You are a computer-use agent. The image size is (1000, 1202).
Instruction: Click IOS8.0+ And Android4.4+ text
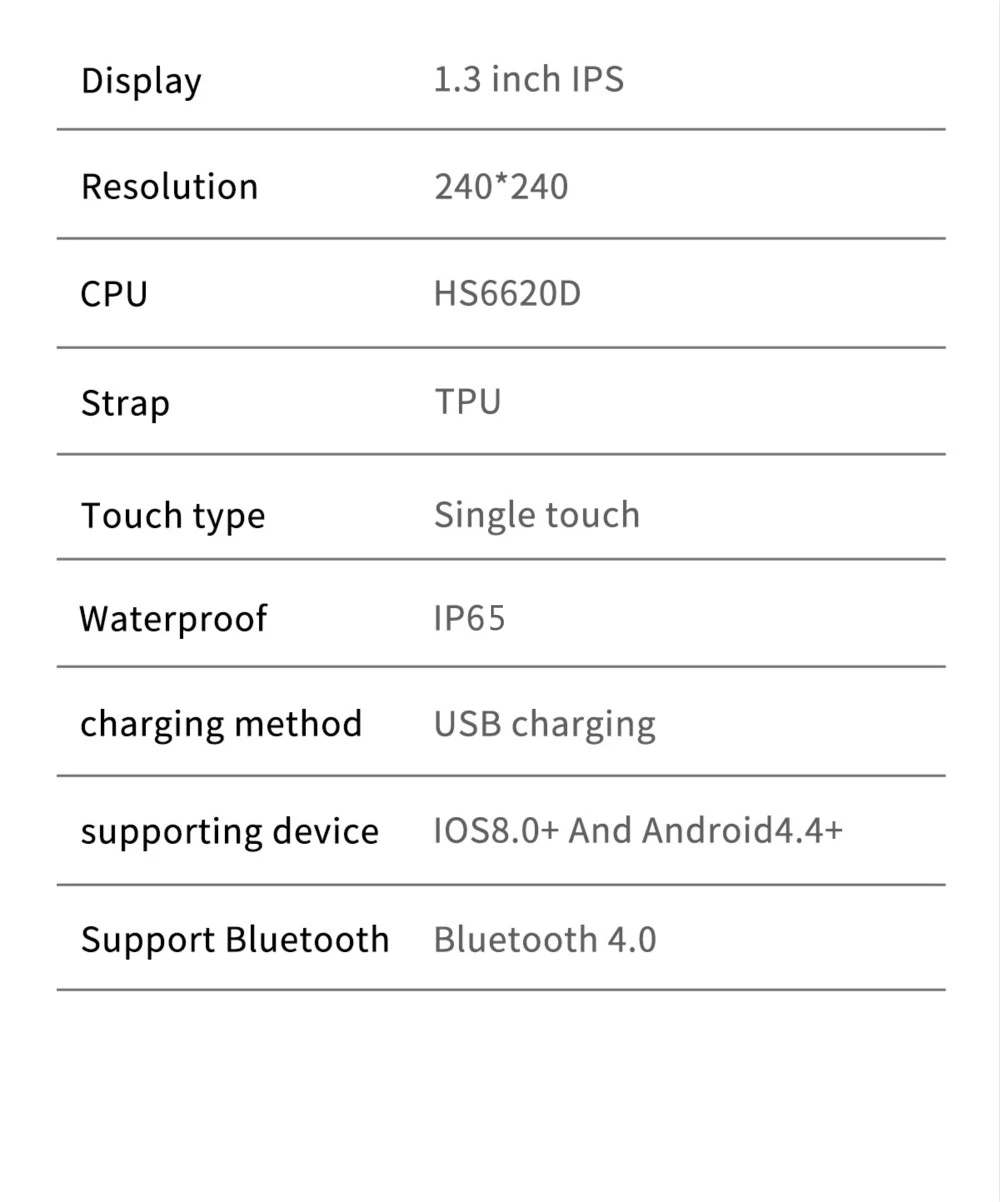638,831
